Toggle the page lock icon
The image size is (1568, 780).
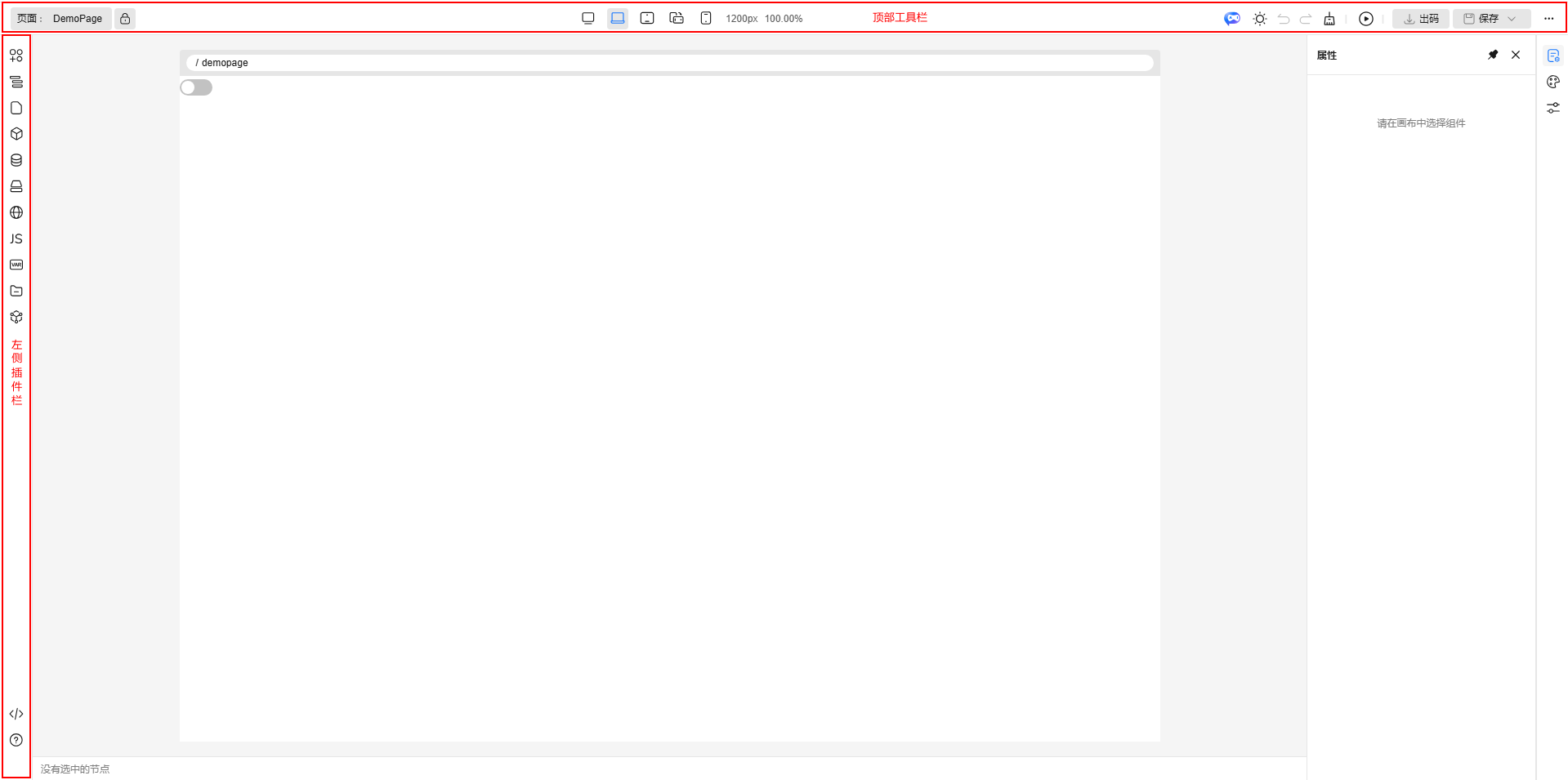[x=125, y=19]
